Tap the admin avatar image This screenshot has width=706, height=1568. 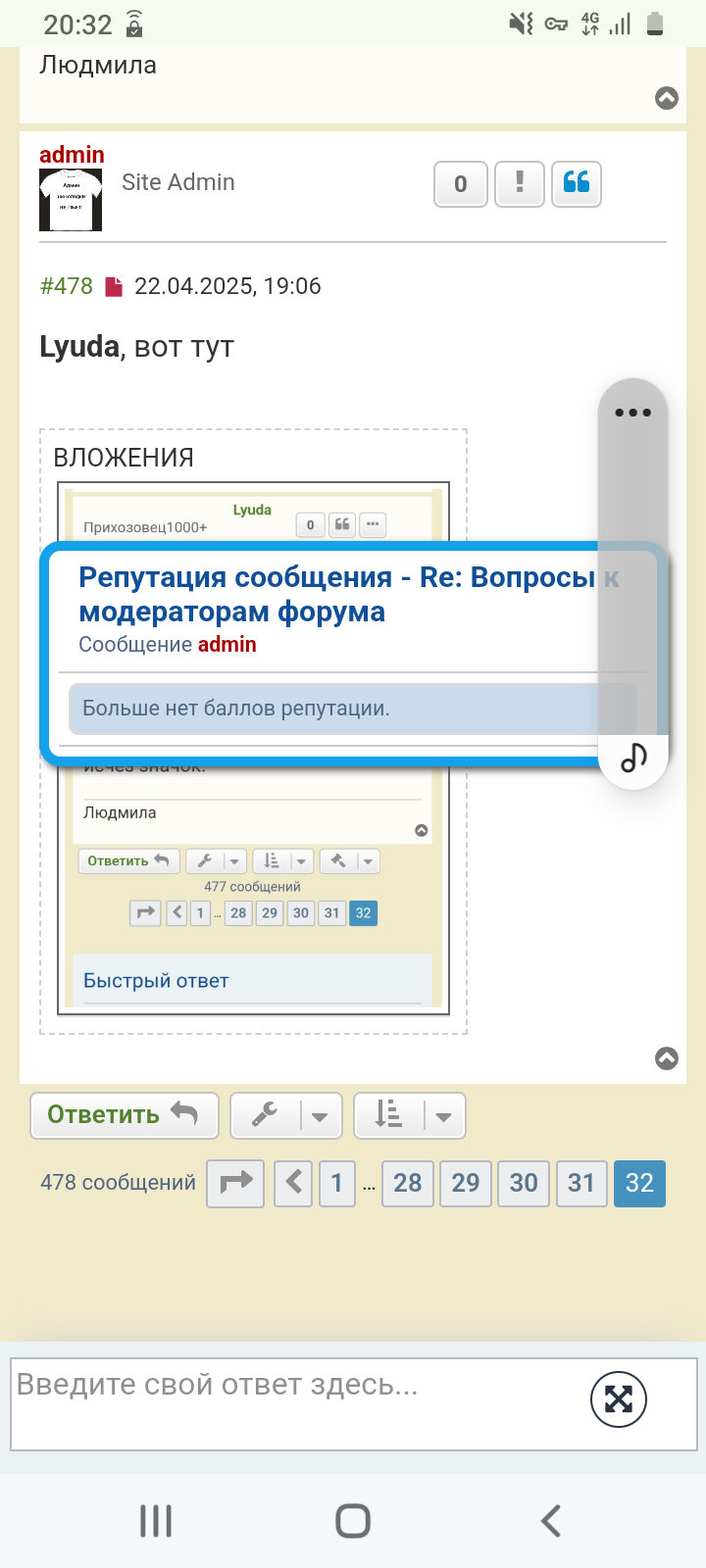pos(71,200)
